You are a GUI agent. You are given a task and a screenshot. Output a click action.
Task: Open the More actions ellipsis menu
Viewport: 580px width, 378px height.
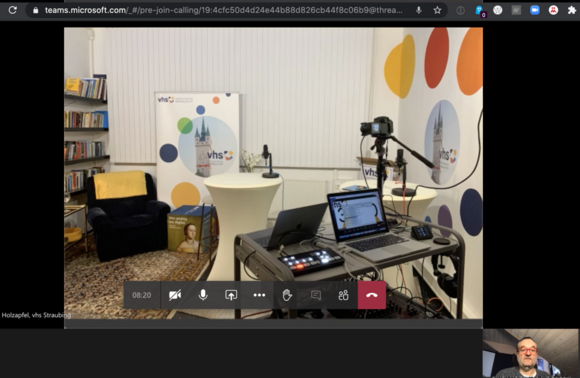(259, 295)
